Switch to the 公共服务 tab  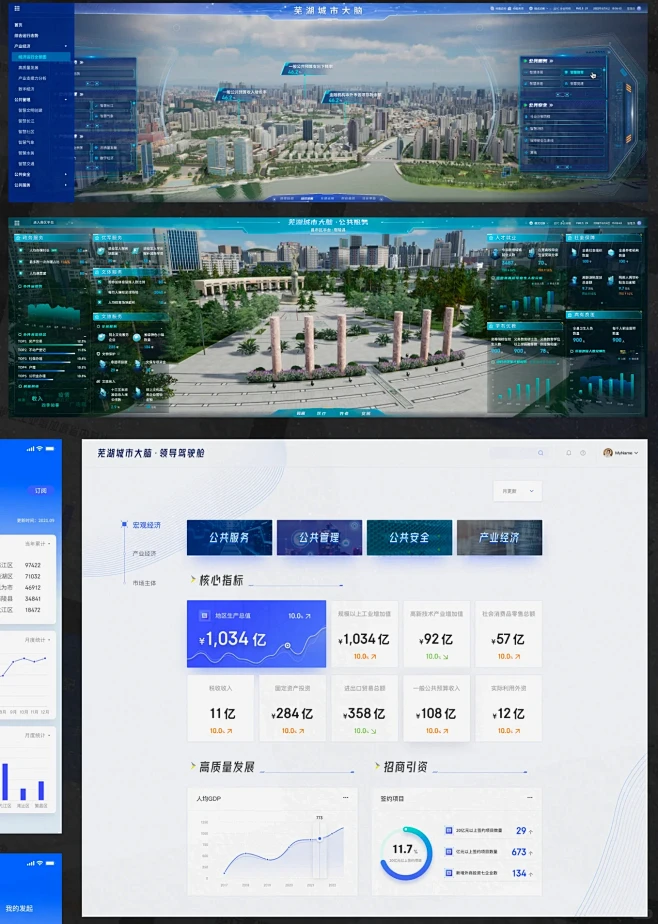(x=229, y=537)
